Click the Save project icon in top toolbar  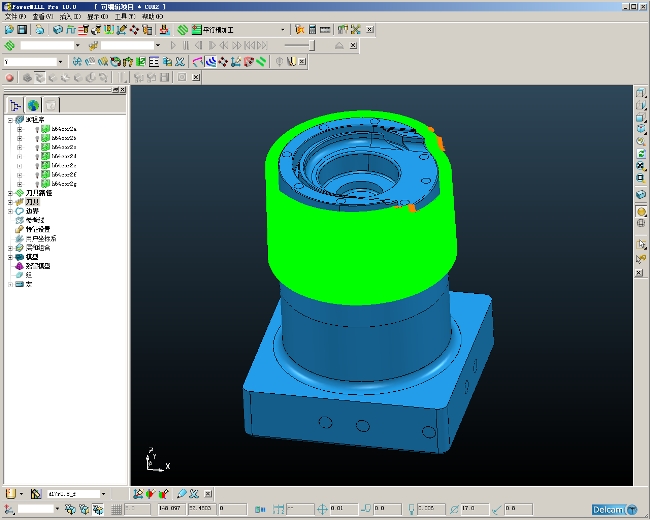click(x=22, y=29)
